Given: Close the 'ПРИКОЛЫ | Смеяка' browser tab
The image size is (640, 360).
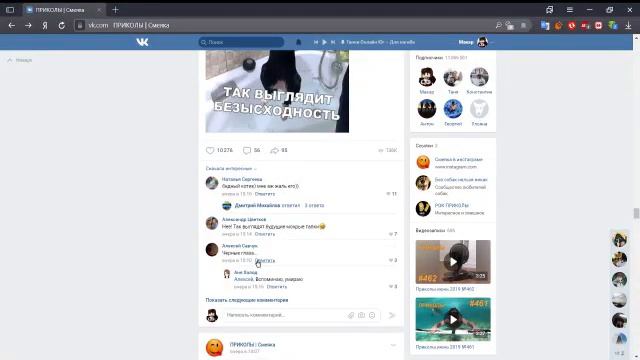Looking at the screenshot, I should pos(99,10).
